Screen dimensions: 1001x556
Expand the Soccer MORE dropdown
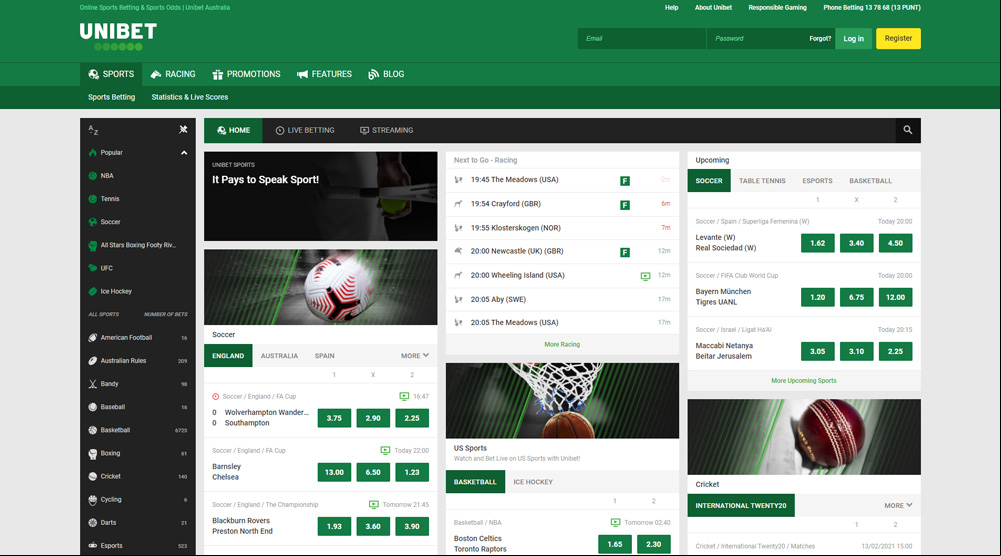(x=415, y=356)
